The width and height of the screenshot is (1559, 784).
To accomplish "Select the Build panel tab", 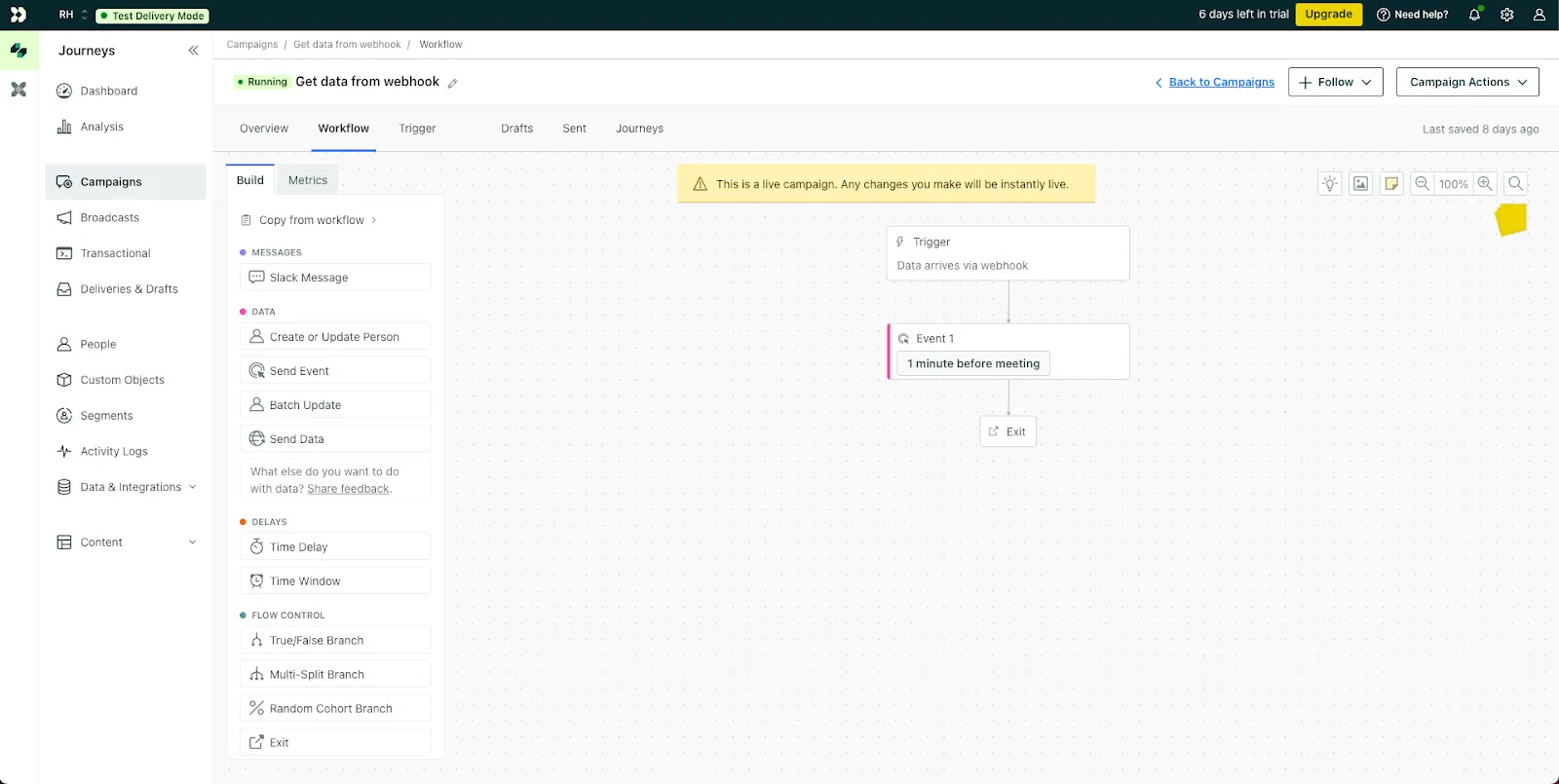I will pos(250,180).
